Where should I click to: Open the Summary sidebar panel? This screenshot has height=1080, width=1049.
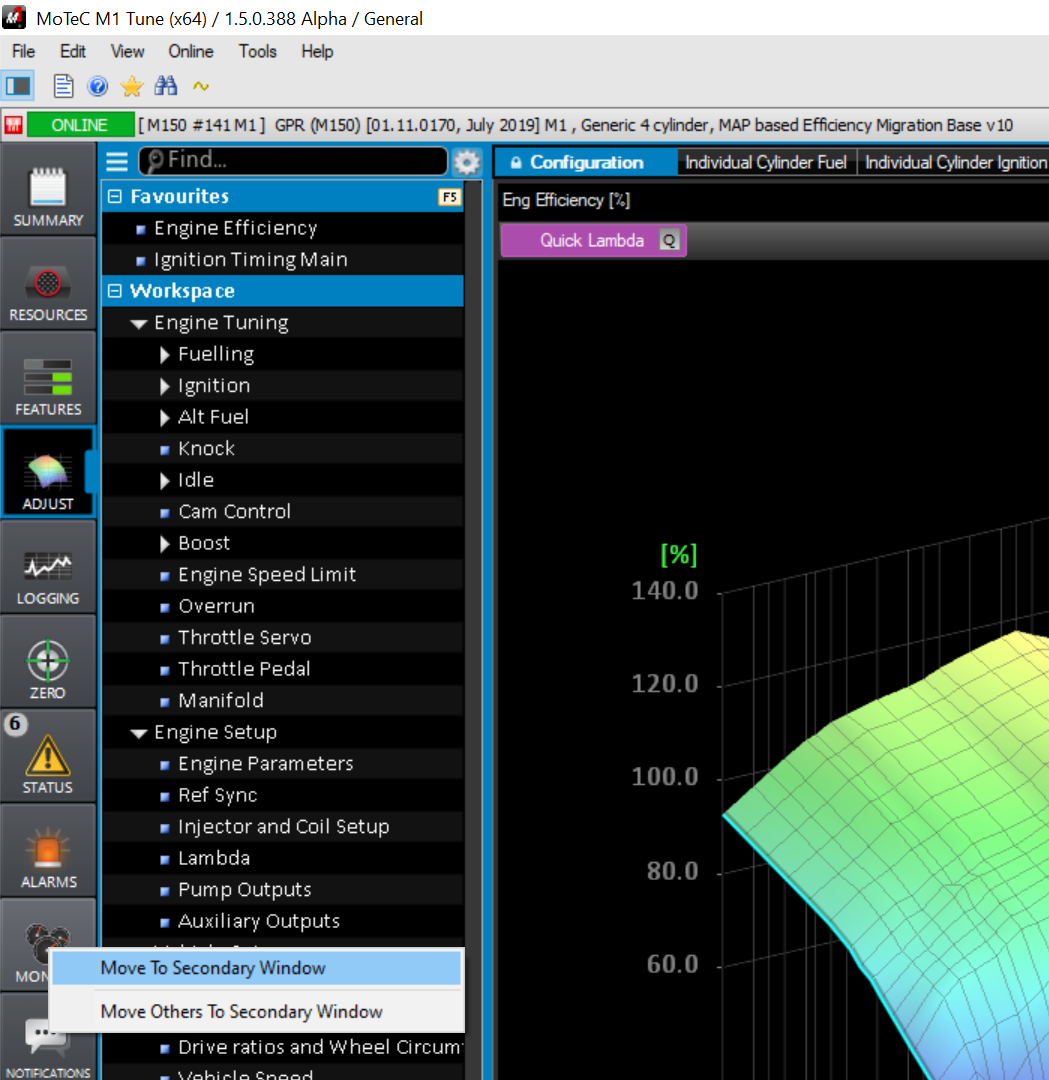pyautogui.click(x=48, y=194)
